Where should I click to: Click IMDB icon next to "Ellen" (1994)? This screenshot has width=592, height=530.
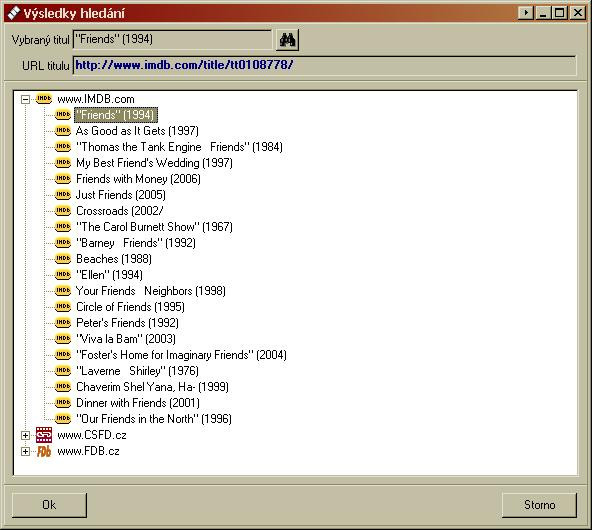click(x=63, y=275)
